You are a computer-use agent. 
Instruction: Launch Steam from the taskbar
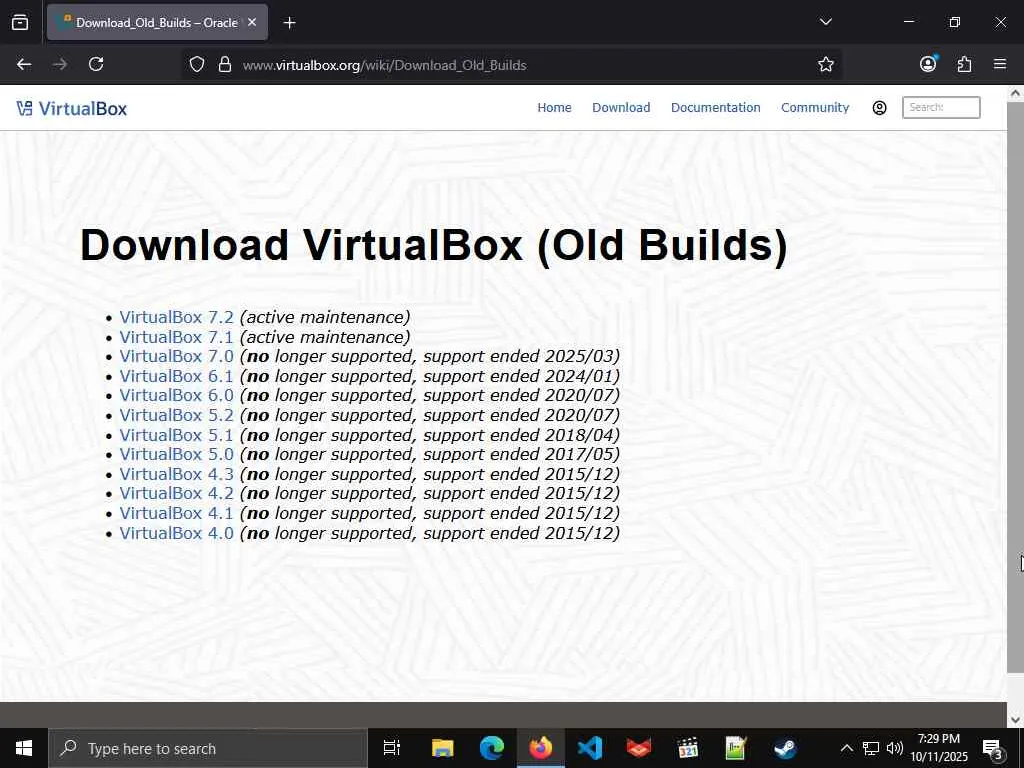pyautogui.click(x=785, y=748)
